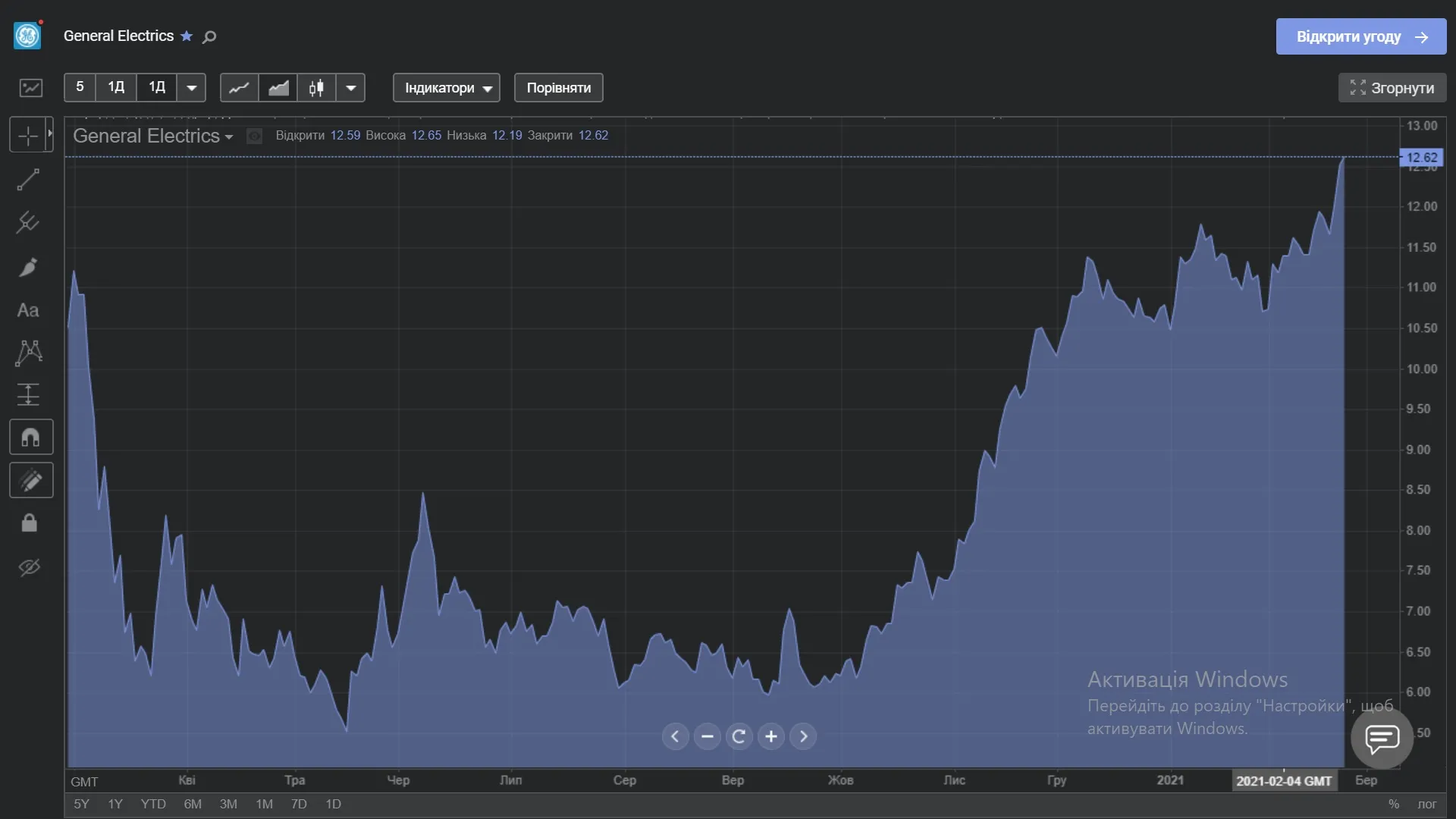Click the GMT timezone label

pyautogui.click(x=84, y=782)
